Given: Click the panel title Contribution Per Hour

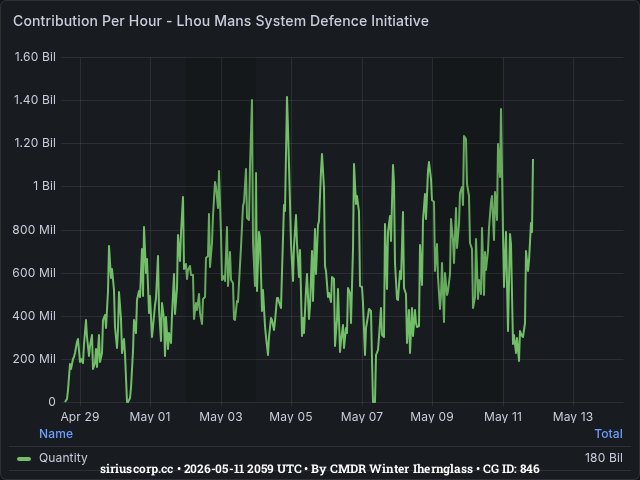Looking at the screenshot, I should click(x=221, y=21).
